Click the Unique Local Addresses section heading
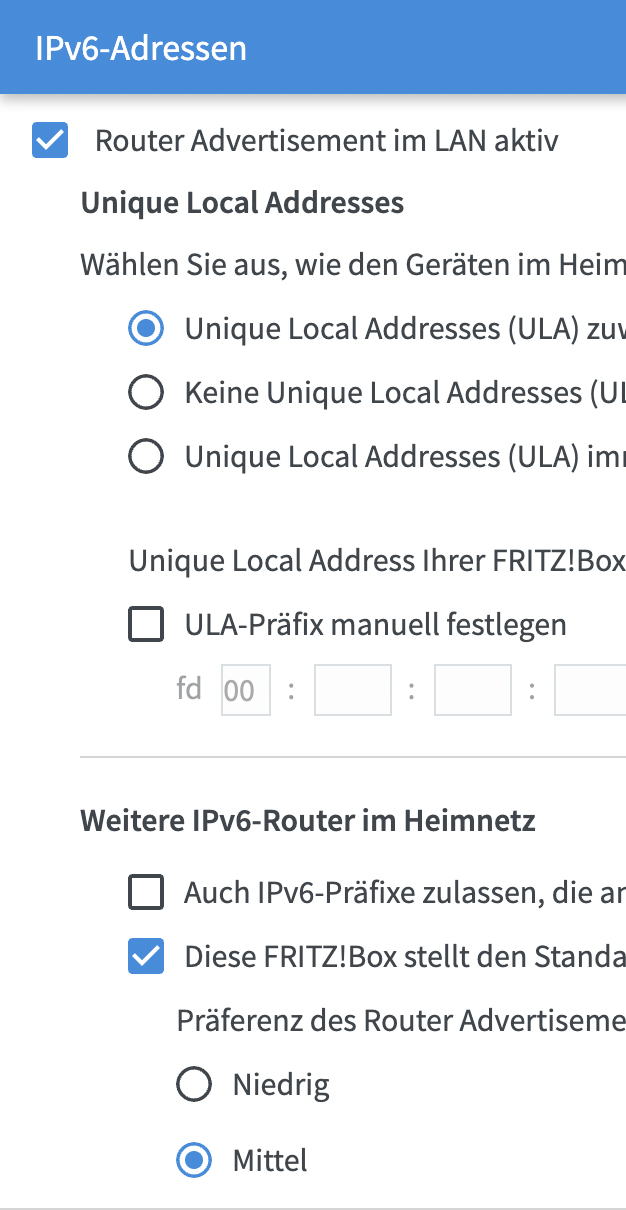This screenshot has height=1210, width=626. [242, 203]
